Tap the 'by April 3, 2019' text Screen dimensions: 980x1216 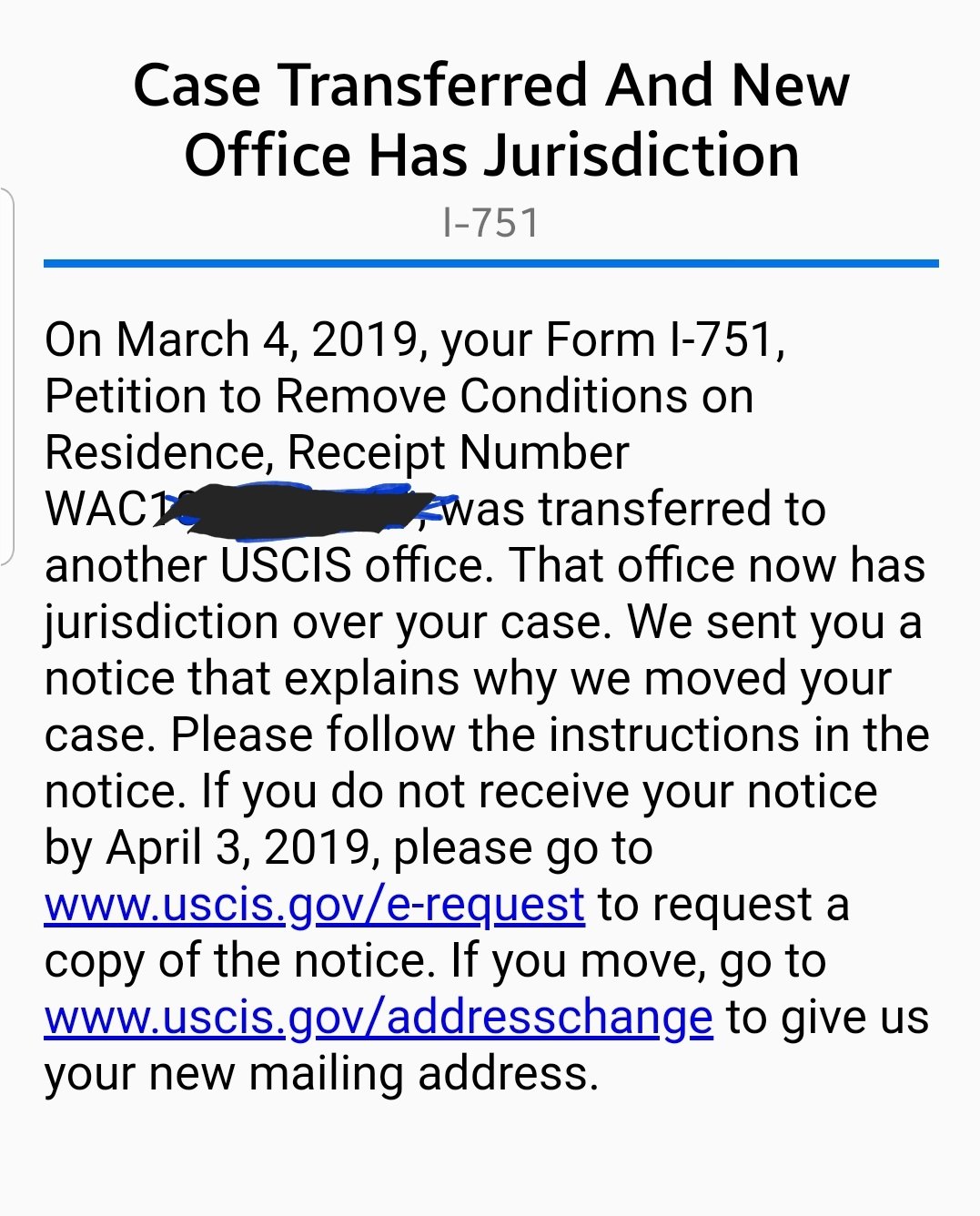[208, 848]
